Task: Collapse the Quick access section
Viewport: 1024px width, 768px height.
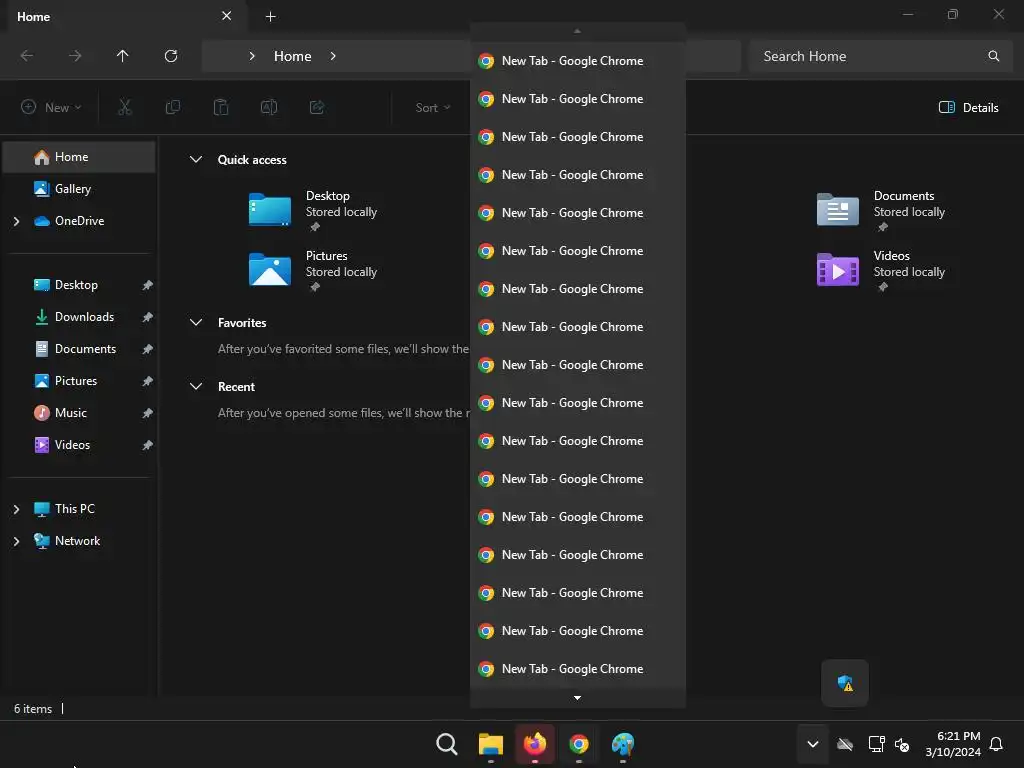Action: click(196, 159)
